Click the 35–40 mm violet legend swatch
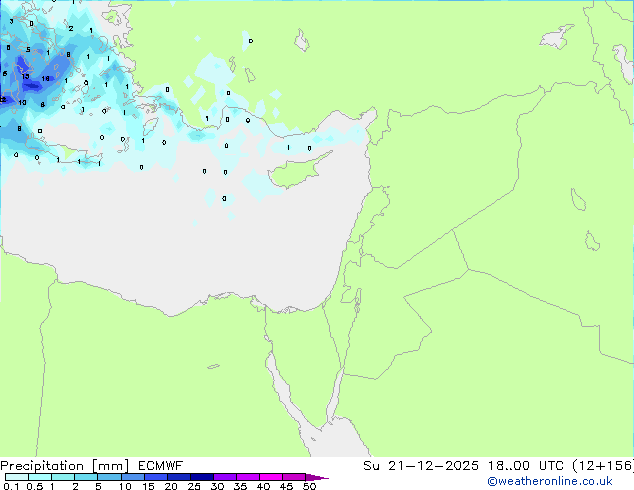Viewport: 634px width, 490px height. pyautogui.click(x=248, y=477)
